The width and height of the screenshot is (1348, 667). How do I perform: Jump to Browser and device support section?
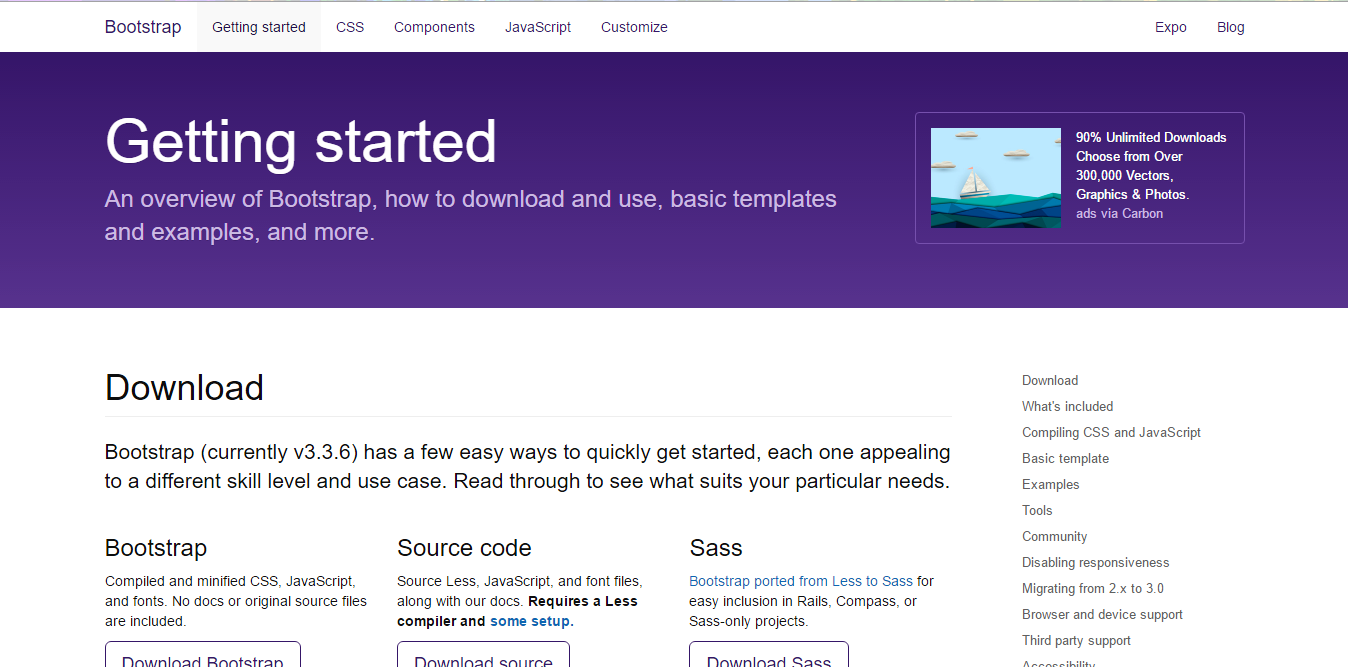pos(1102,614)
